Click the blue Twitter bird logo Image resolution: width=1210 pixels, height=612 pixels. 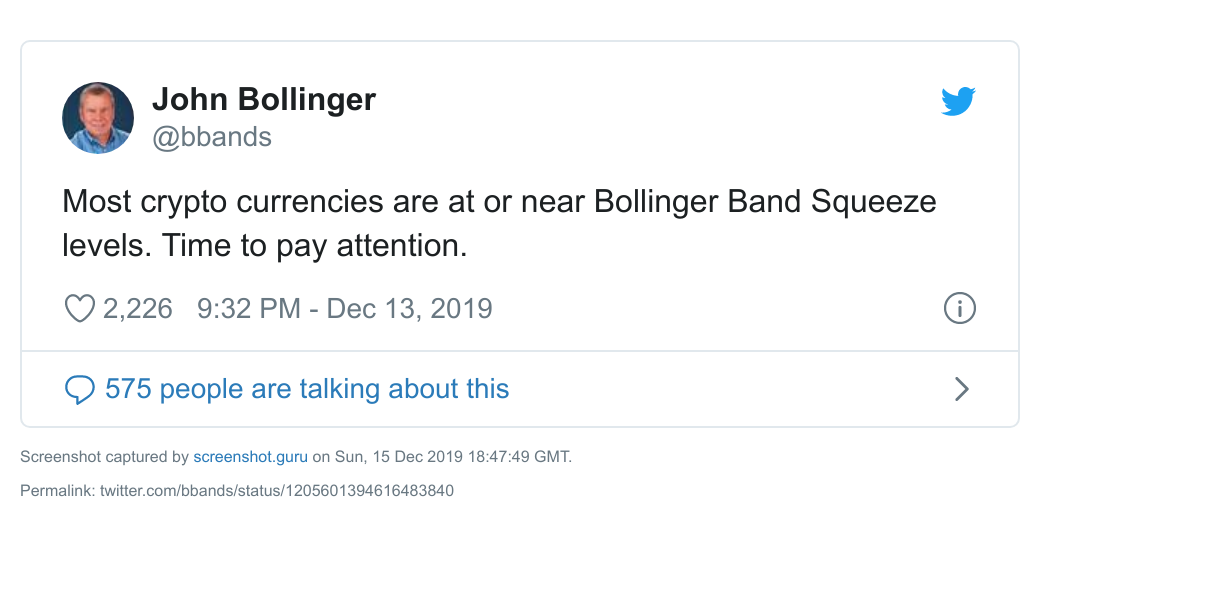coord(958,101)
